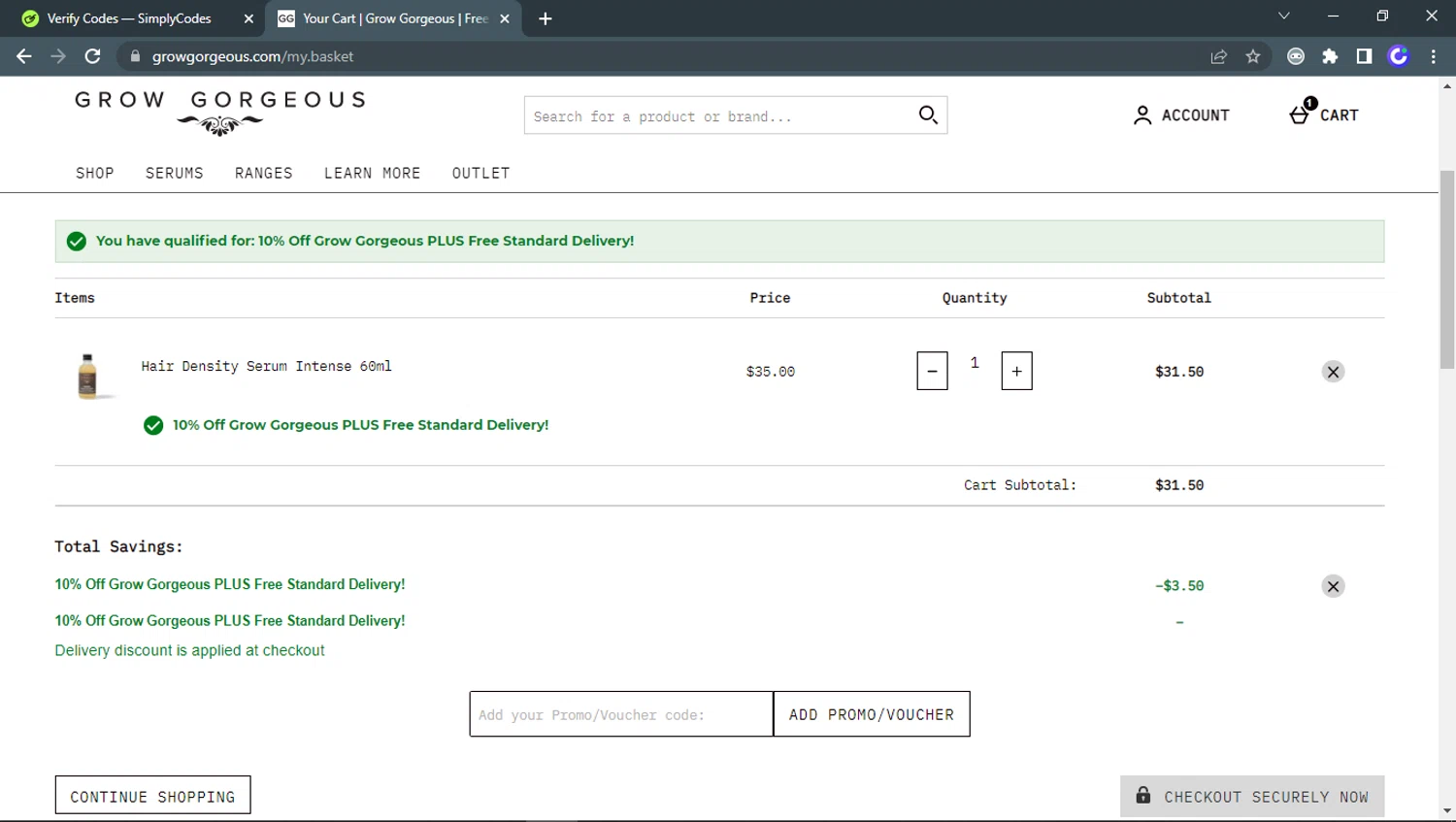
Task: Click the browser address bar URL
Action: coord(252,56)
